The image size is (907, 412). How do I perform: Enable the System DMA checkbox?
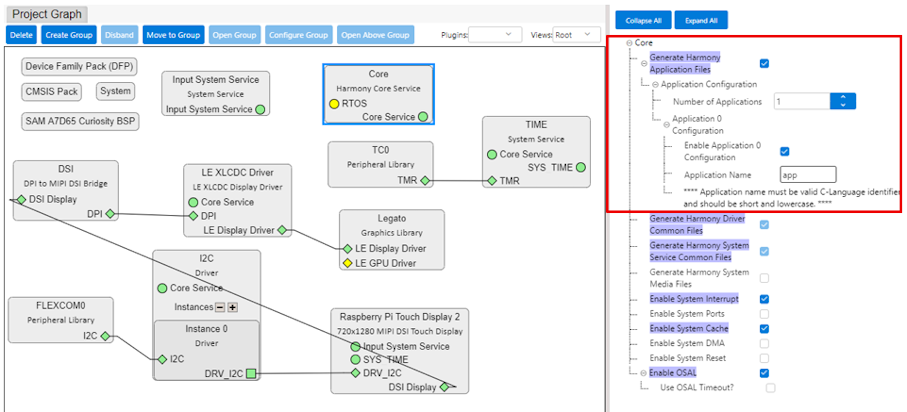point(764,343)
